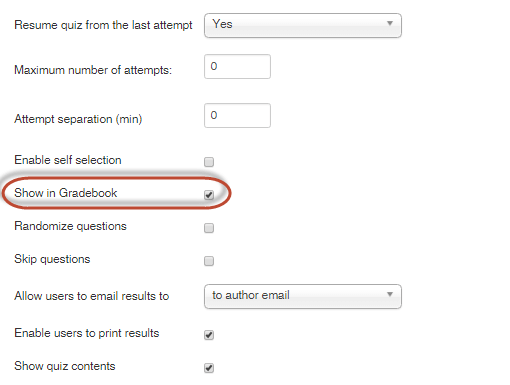Click the Maximum number of attempts field
Screen dimensions: 510x385
pyautogui.click(x=237, y=66)
